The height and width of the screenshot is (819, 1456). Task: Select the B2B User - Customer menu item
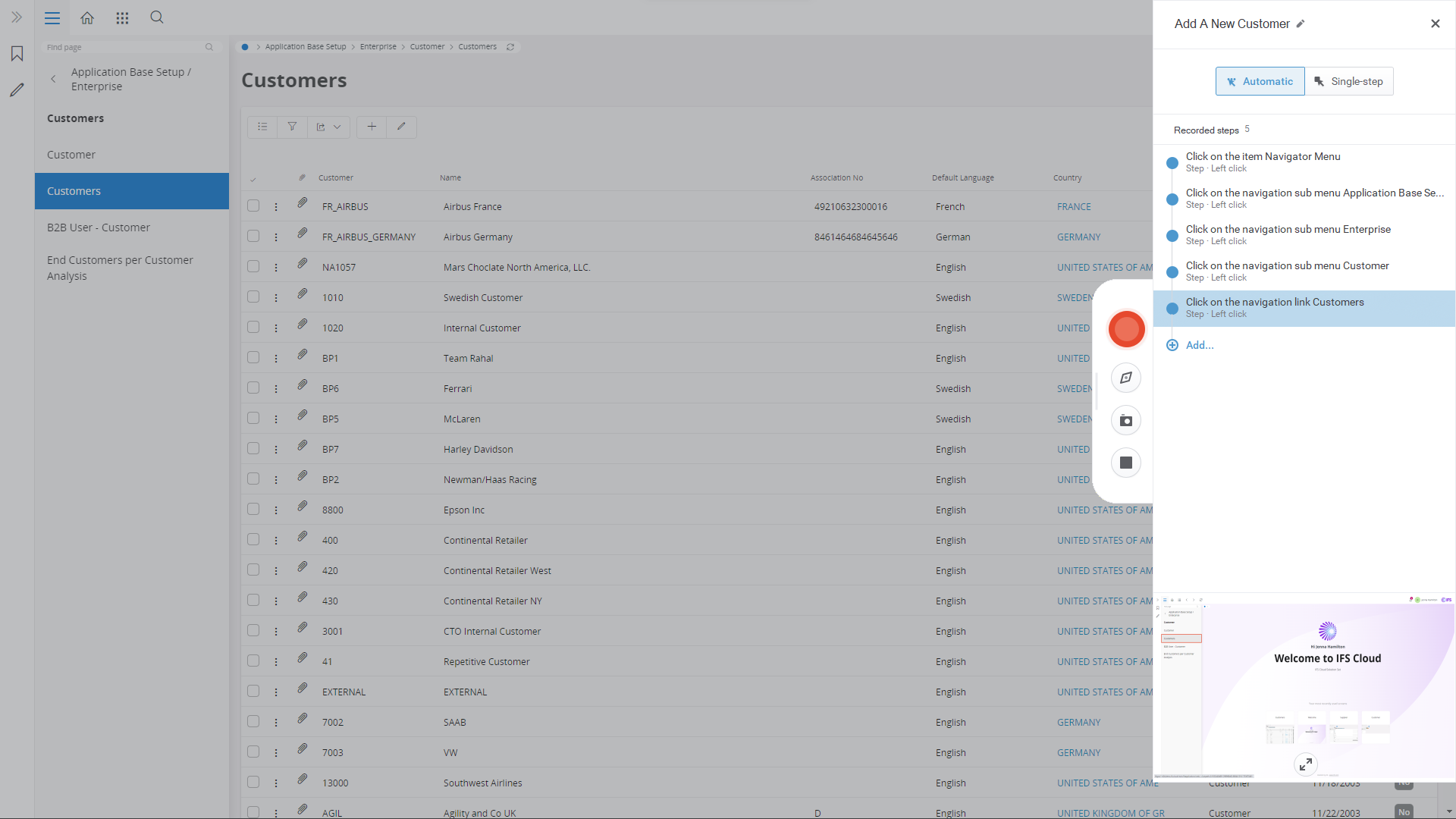[97, 227]
